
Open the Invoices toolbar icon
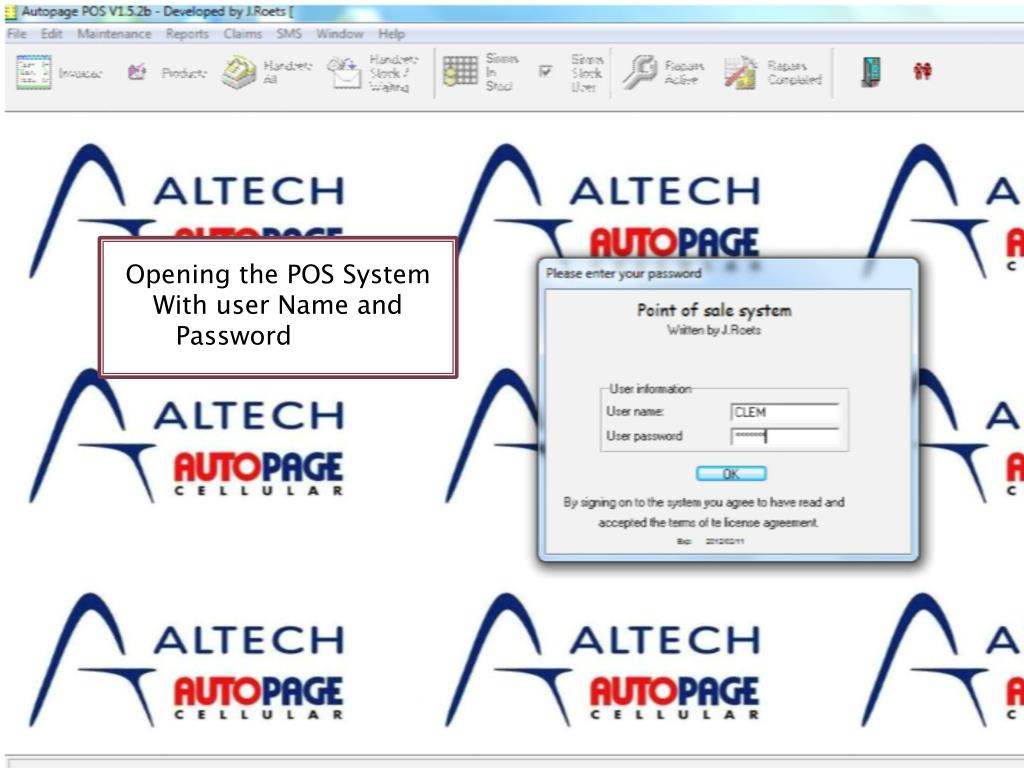[x=33, y=72]
